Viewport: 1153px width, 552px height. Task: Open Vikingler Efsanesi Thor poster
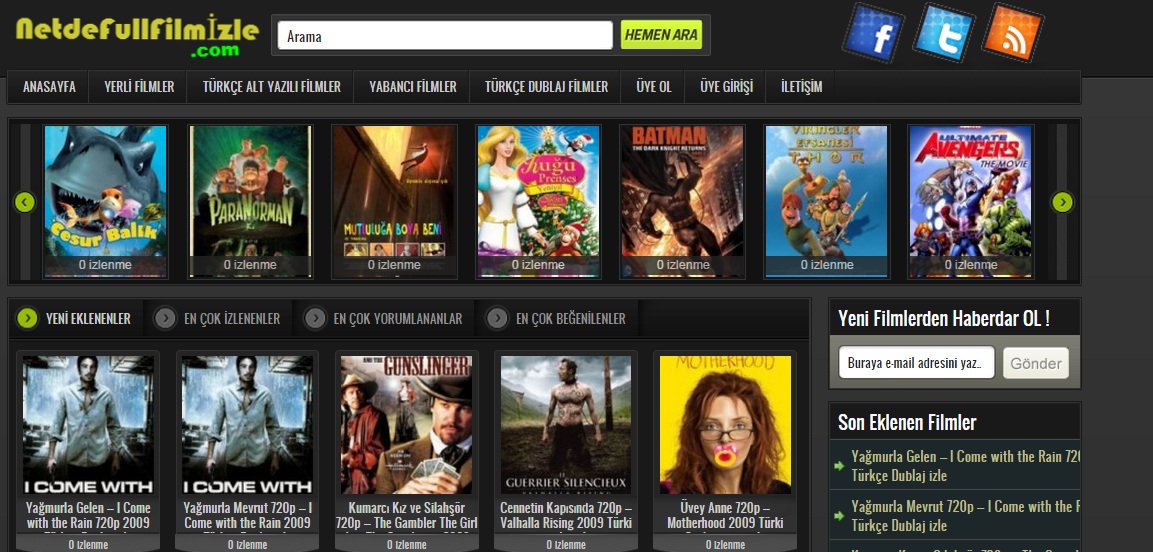(x=827, y=201)
